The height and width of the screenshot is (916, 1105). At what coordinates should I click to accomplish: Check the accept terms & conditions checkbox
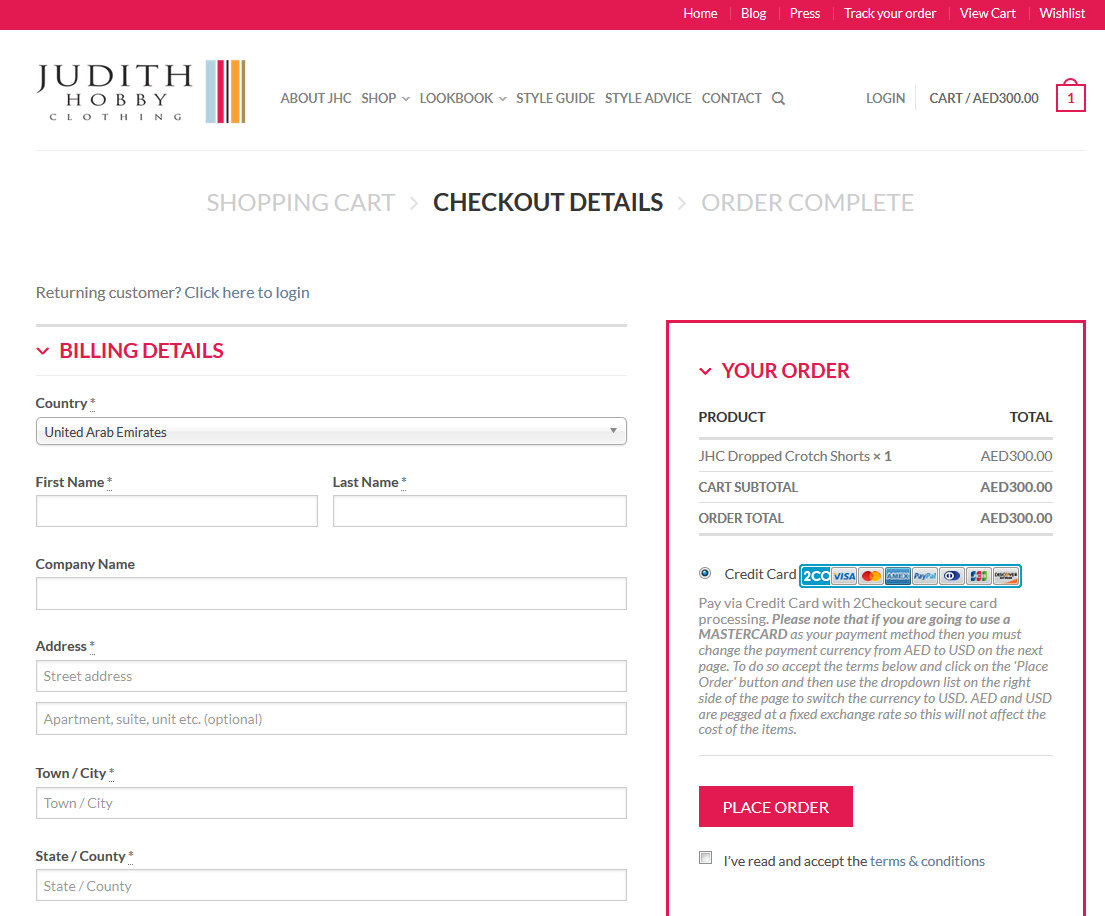pyautogui.click(x=705, y=858)
